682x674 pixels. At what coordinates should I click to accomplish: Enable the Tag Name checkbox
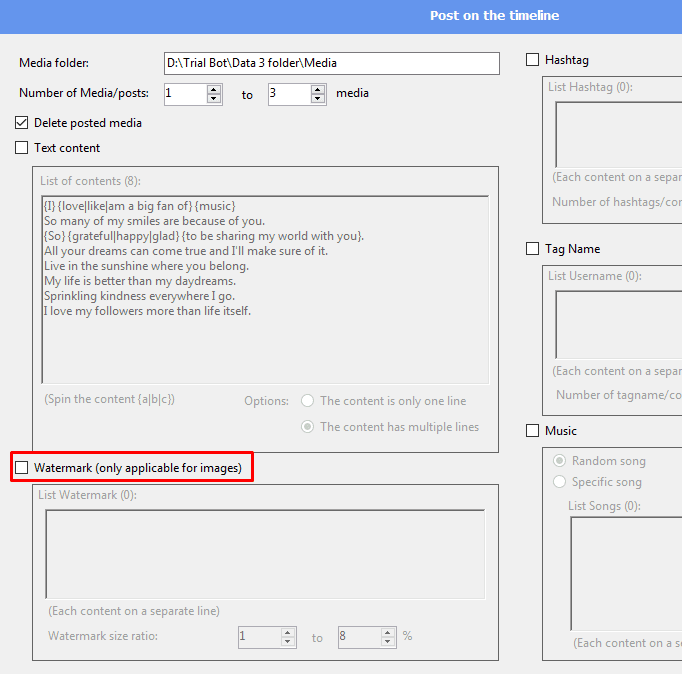tap(533, 249)
